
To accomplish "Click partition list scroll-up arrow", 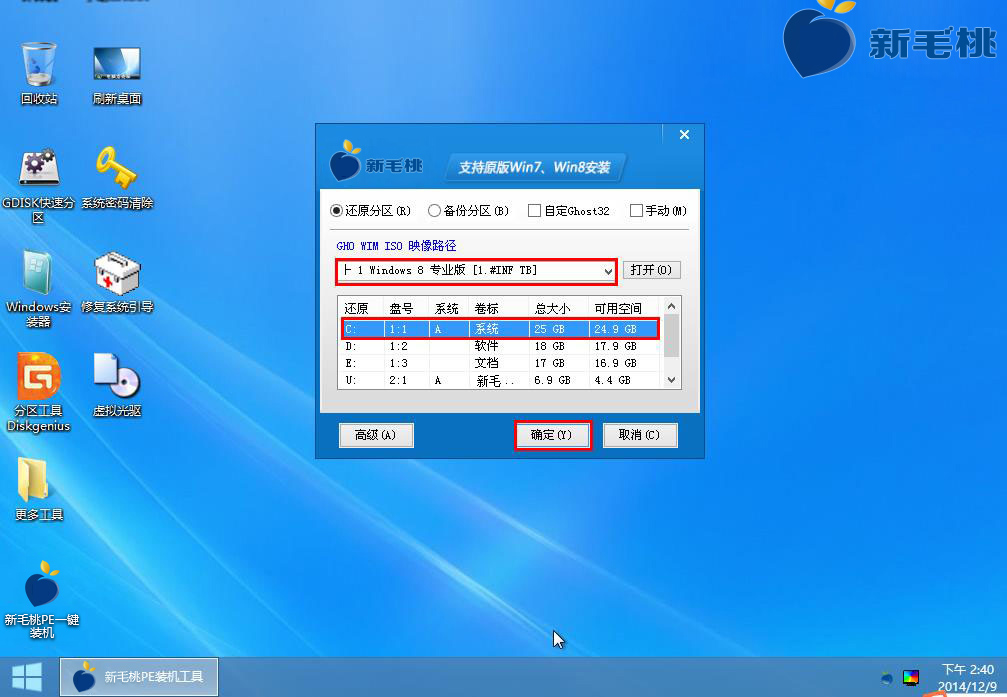I will pyautogui.click(x=671, y=306).
